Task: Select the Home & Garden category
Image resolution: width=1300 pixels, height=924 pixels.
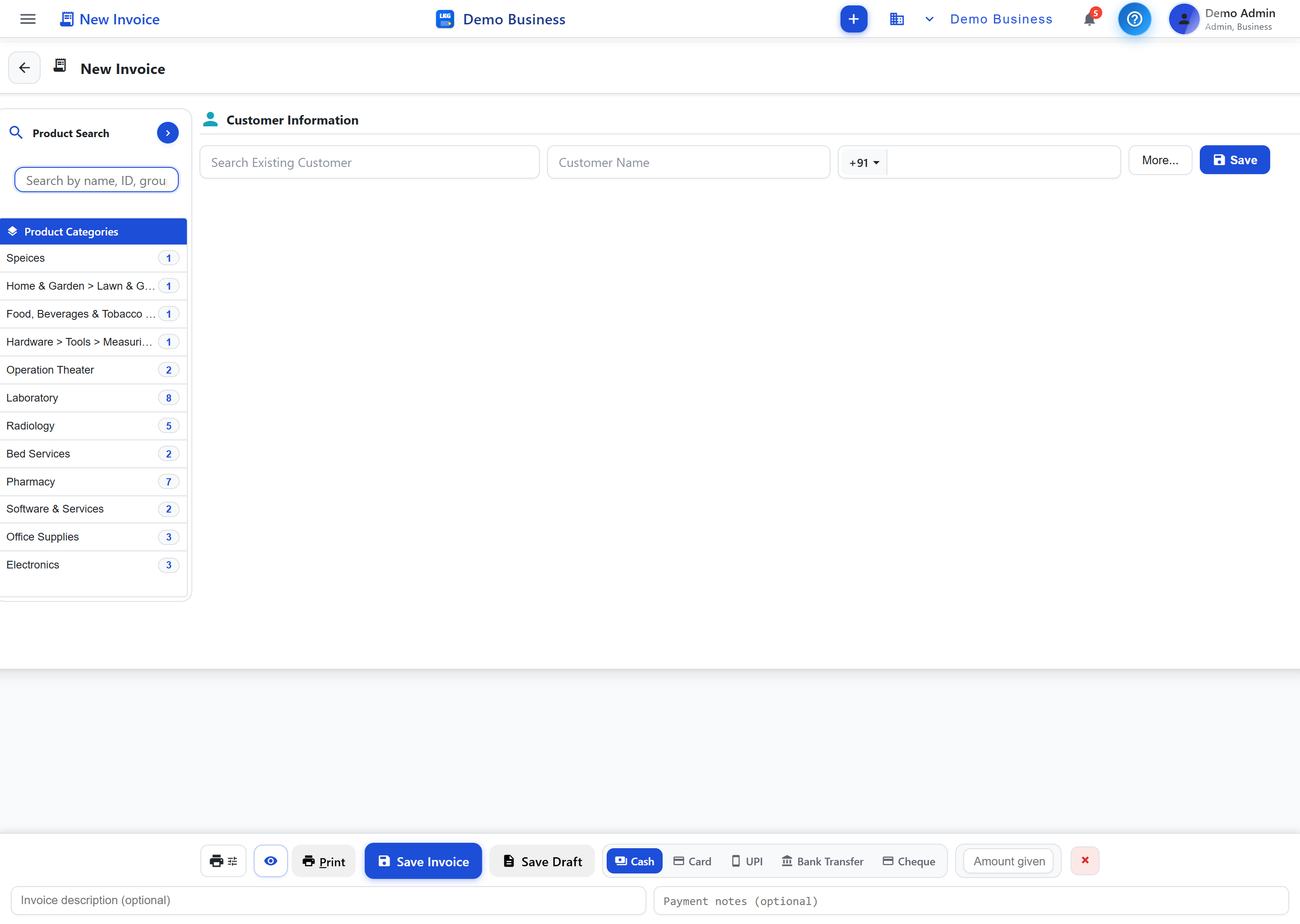Action: pyautogui.click(x=93, y=286)
